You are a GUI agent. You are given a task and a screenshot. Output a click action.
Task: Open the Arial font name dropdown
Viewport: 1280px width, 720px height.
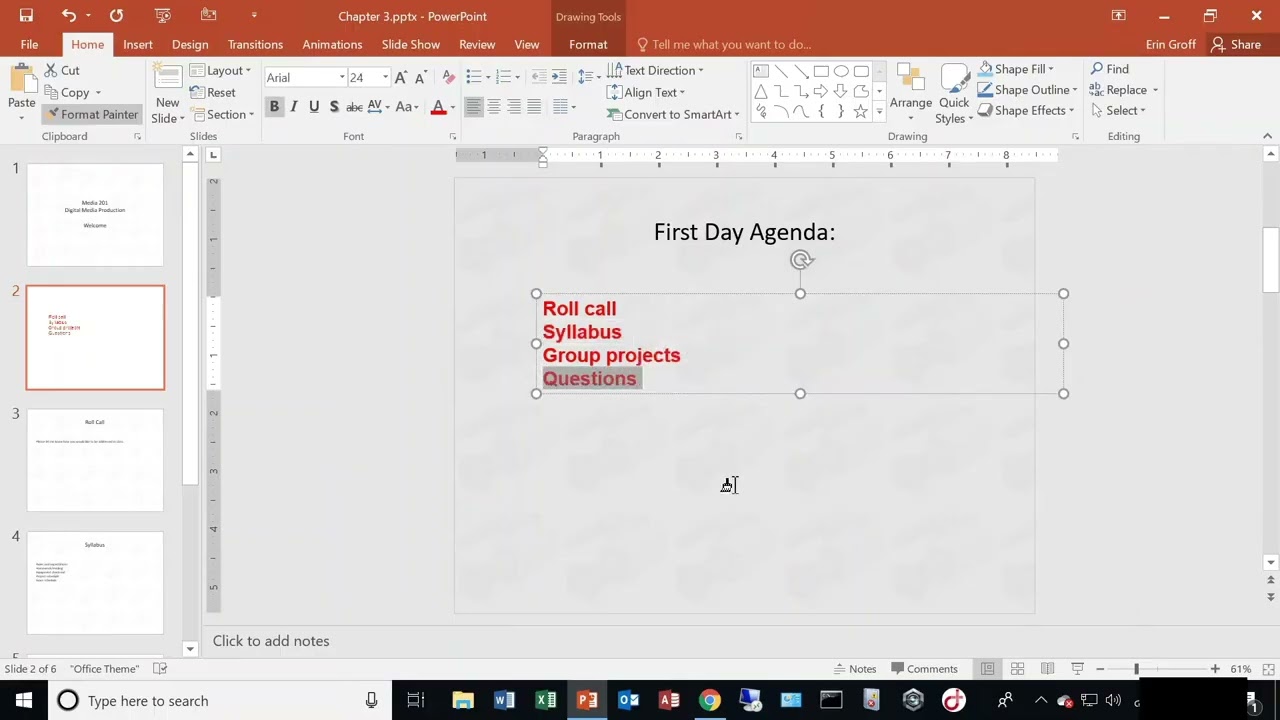pyautogui.click(x=341, y=78)
